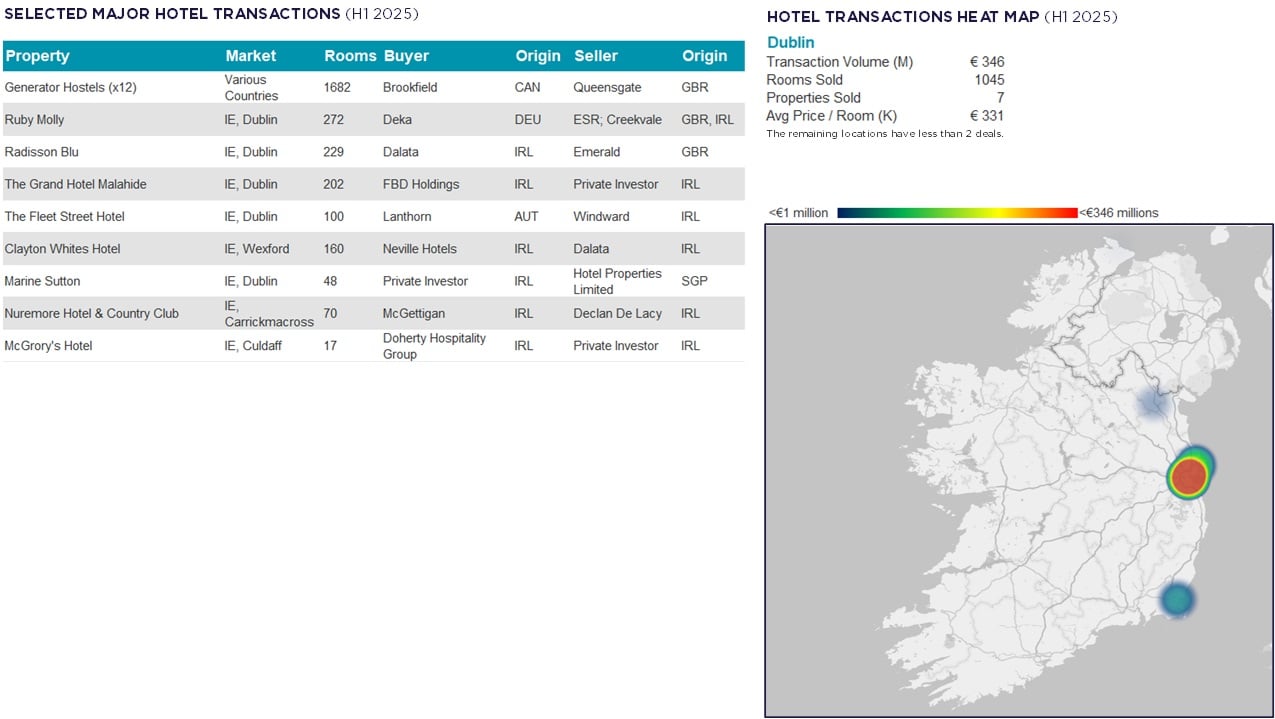
Task: Click the Property column header
Action: pyautogui.click(x=38, y=56)
